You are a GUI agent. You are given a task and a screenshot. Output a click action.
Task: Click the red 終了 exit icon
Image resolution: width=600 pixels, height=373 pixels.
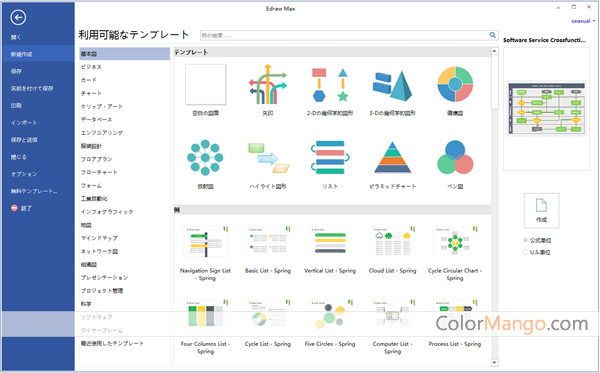point(14,208)
